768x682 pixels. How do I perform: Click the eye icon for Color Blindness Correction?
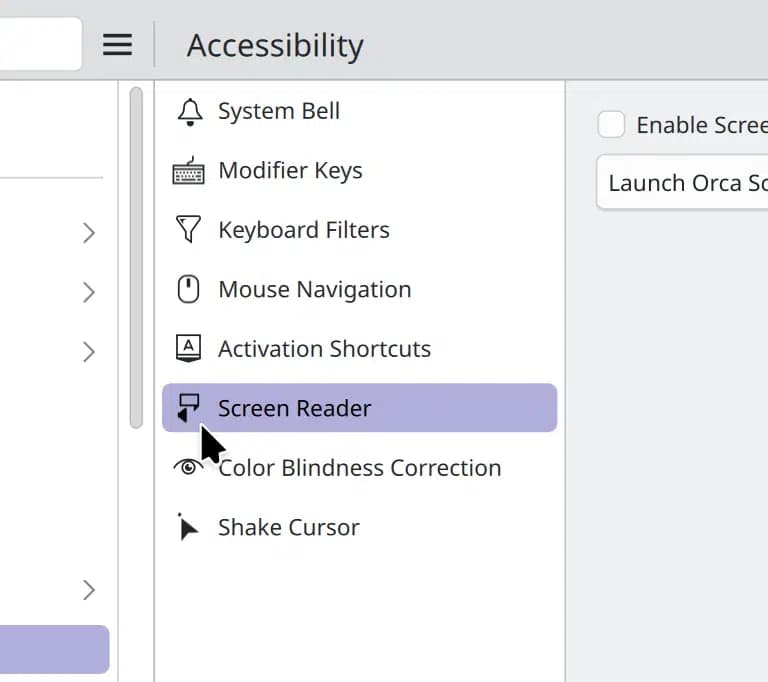[188, 467]
